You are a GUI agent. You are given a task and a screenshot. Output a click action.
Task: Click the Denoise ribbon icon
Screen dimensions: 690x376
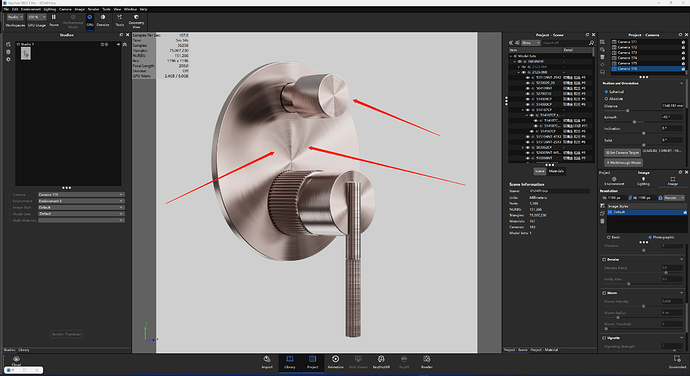pyautogui.click(x=103, y=20)
